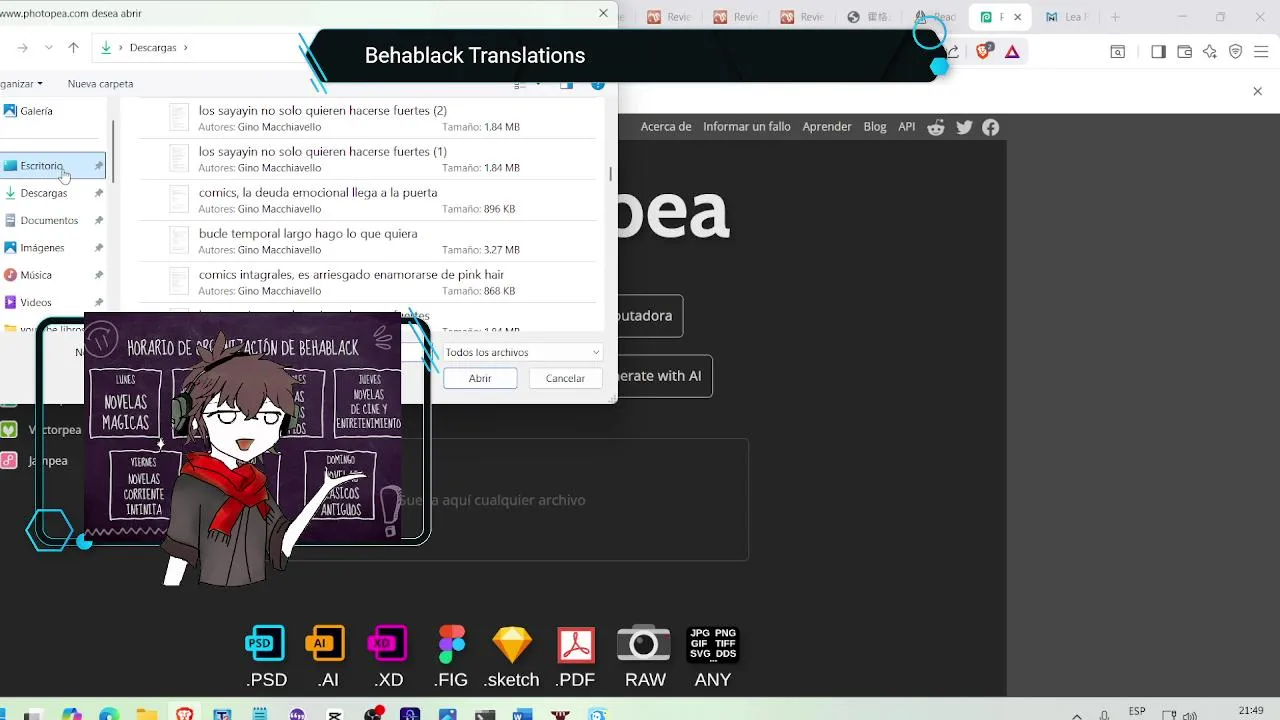1280x720 pixels.
Task: Open Word from the taskbar
Action: [522, 714]
